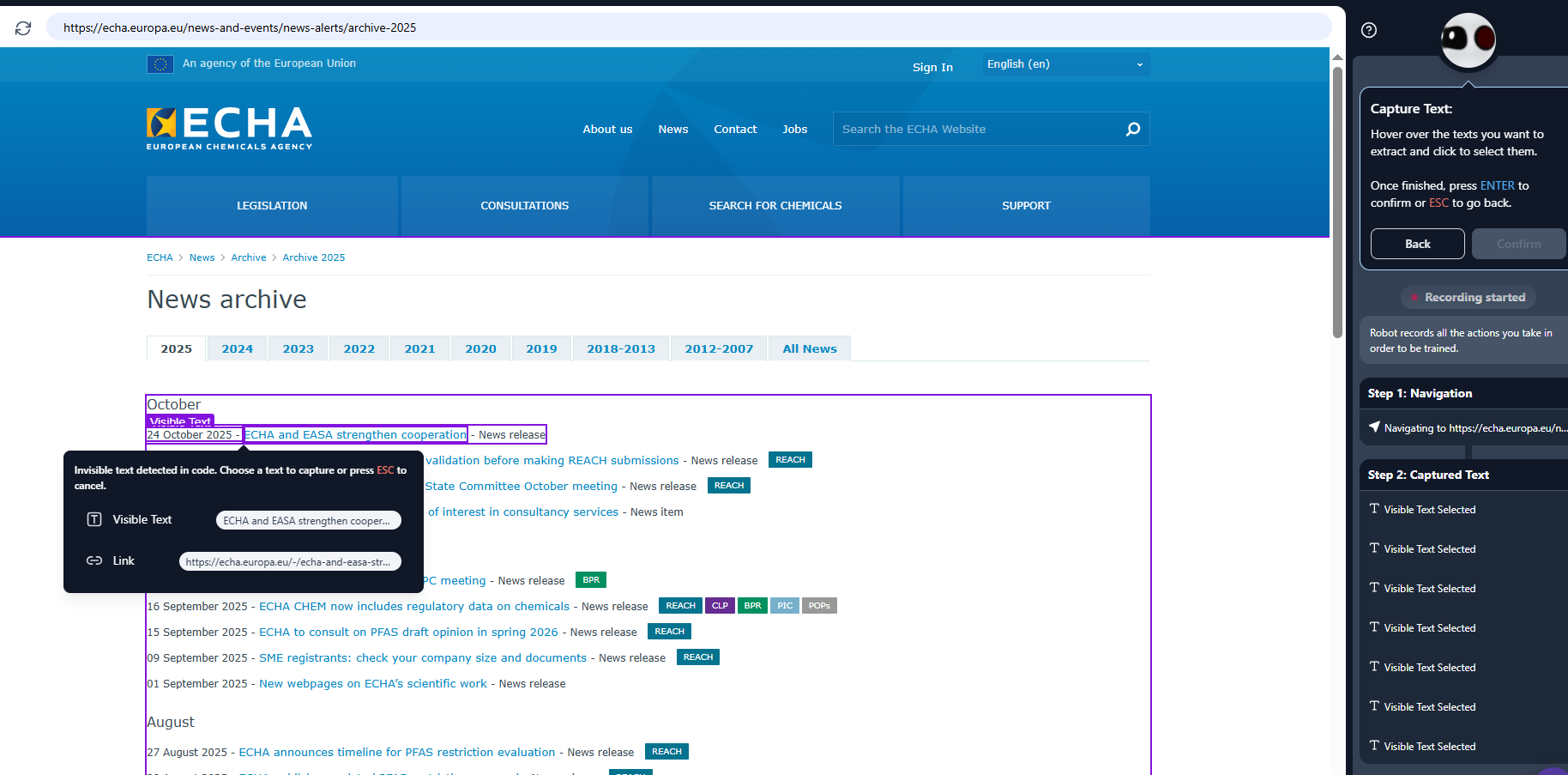1568x775 pixels.
Task: Click REACH tag beside 'validation before making REACH submissions'
Action: [x=790, y=460]
